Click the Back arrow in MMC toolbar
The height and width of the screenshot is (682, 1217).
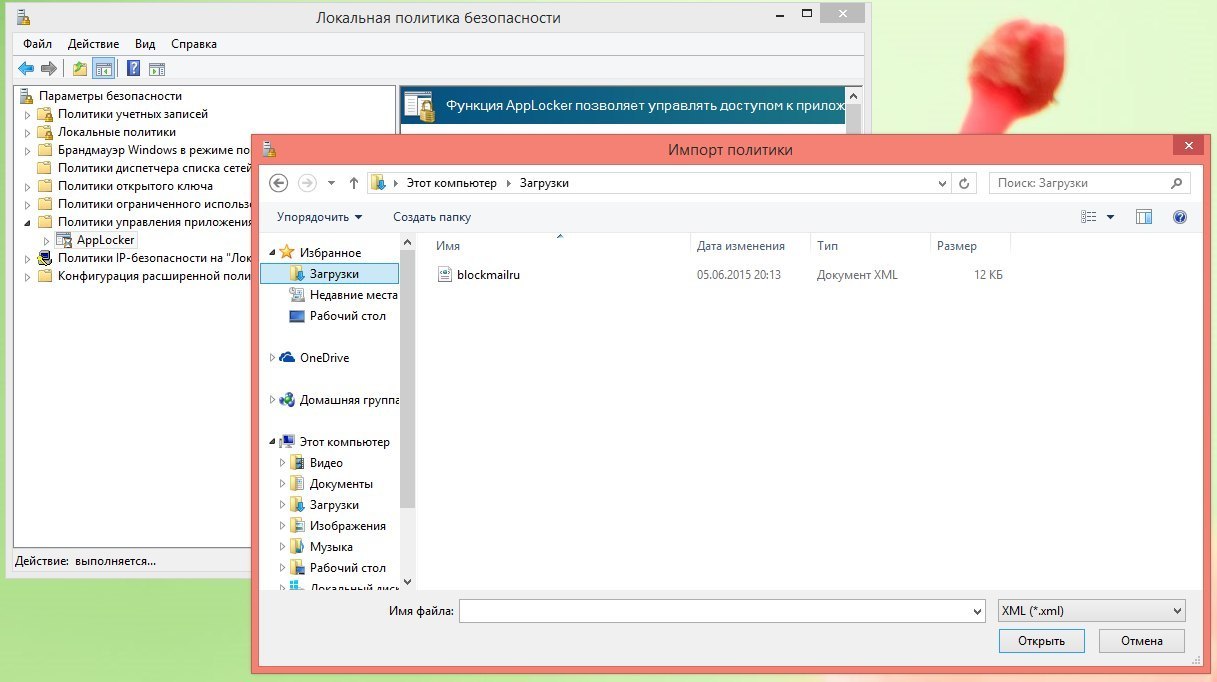click(x=26, y=69)
